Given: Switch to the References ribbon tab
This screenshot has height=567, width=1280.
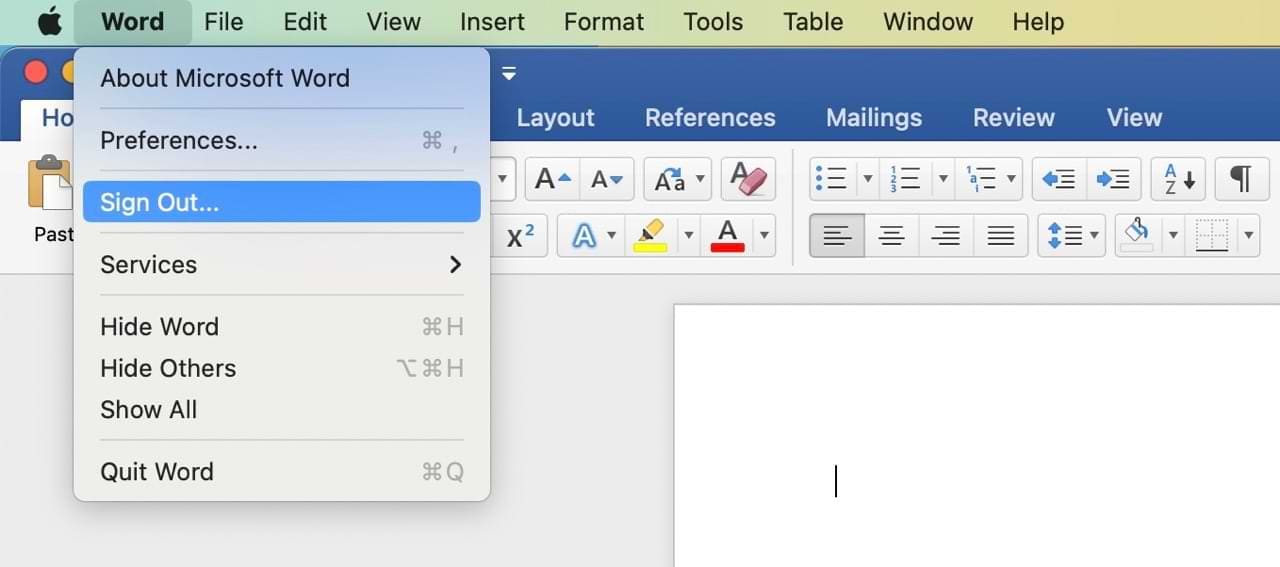Looking at the screenshot, I should pyautogui.click(x=710, y=118).
